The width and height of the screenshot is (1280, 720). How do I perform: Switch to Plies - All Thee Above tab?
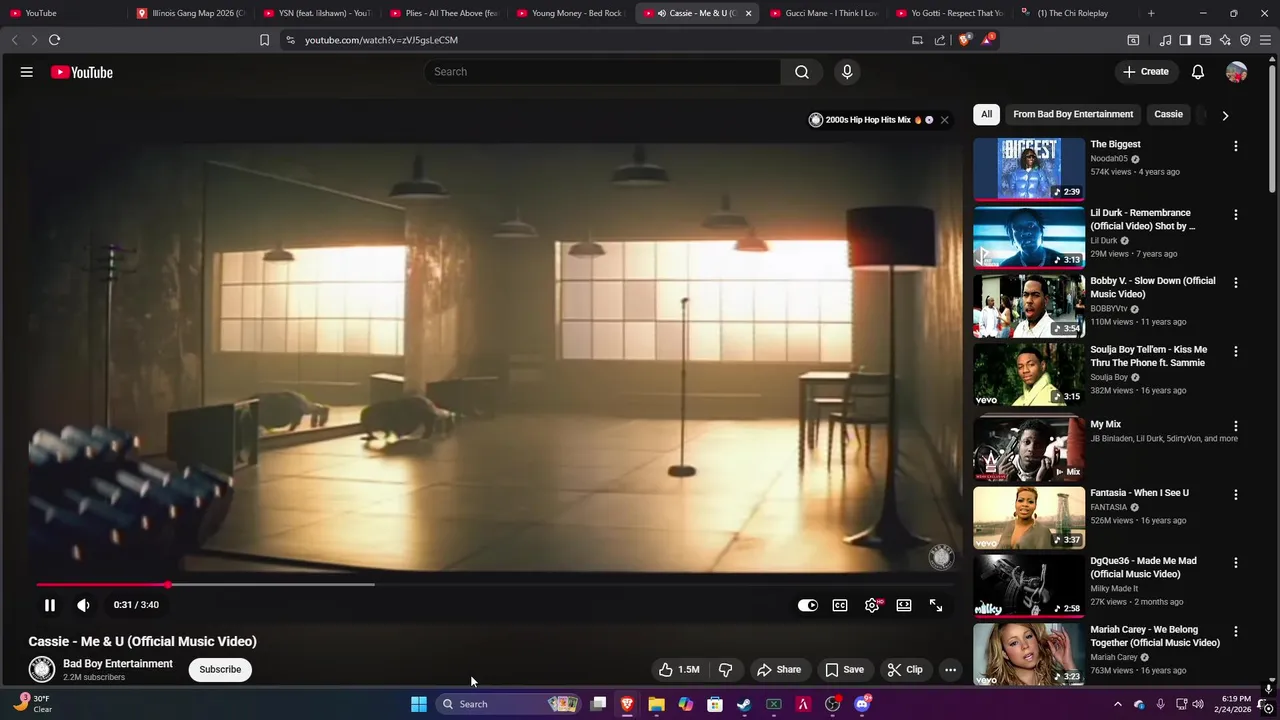(444, 13)
